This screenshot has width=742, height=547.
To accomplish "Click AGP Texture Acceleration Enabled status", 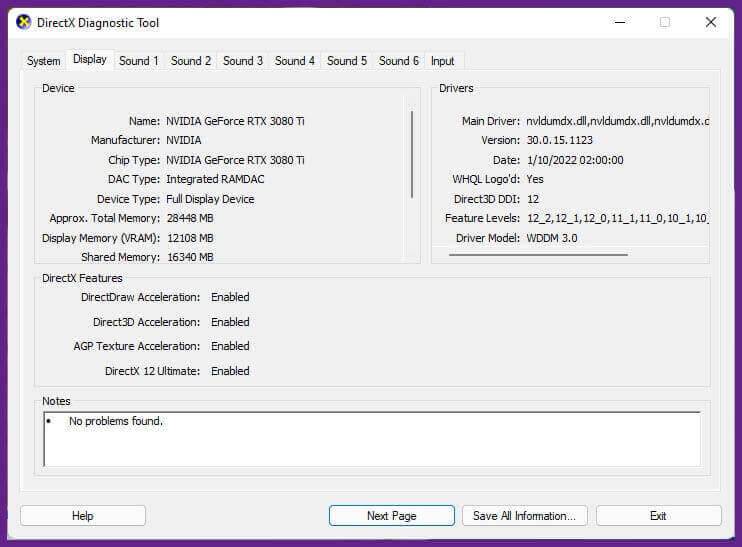I will (x=230, y=346).
